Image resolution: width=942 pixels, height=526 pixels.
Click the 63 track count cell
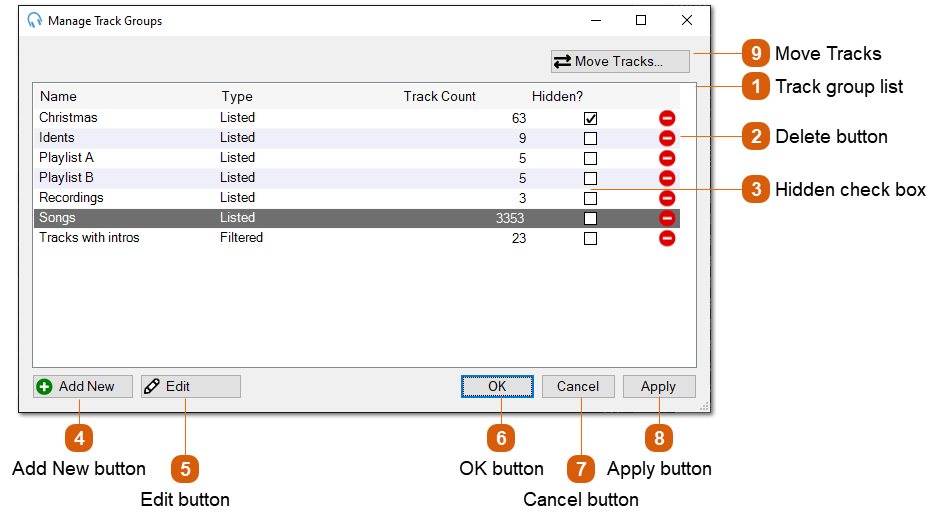pos(519,118)
